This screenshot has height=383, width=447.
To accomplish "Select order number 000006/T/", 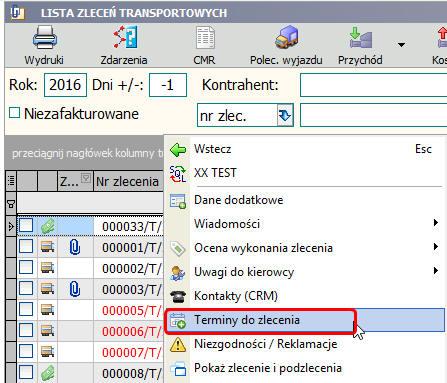I will pyautogui.click(x=132, y=331).
